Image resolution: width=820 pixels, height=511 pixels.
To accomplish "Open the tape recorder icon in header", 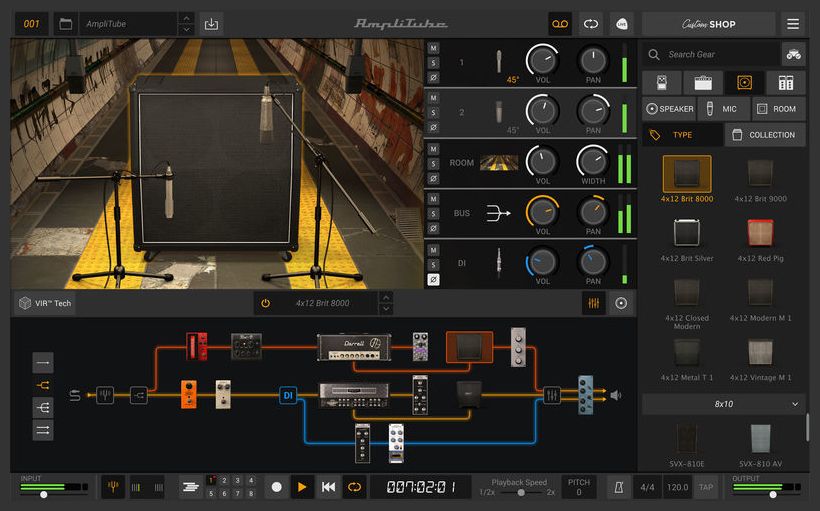I will point(560,24).
